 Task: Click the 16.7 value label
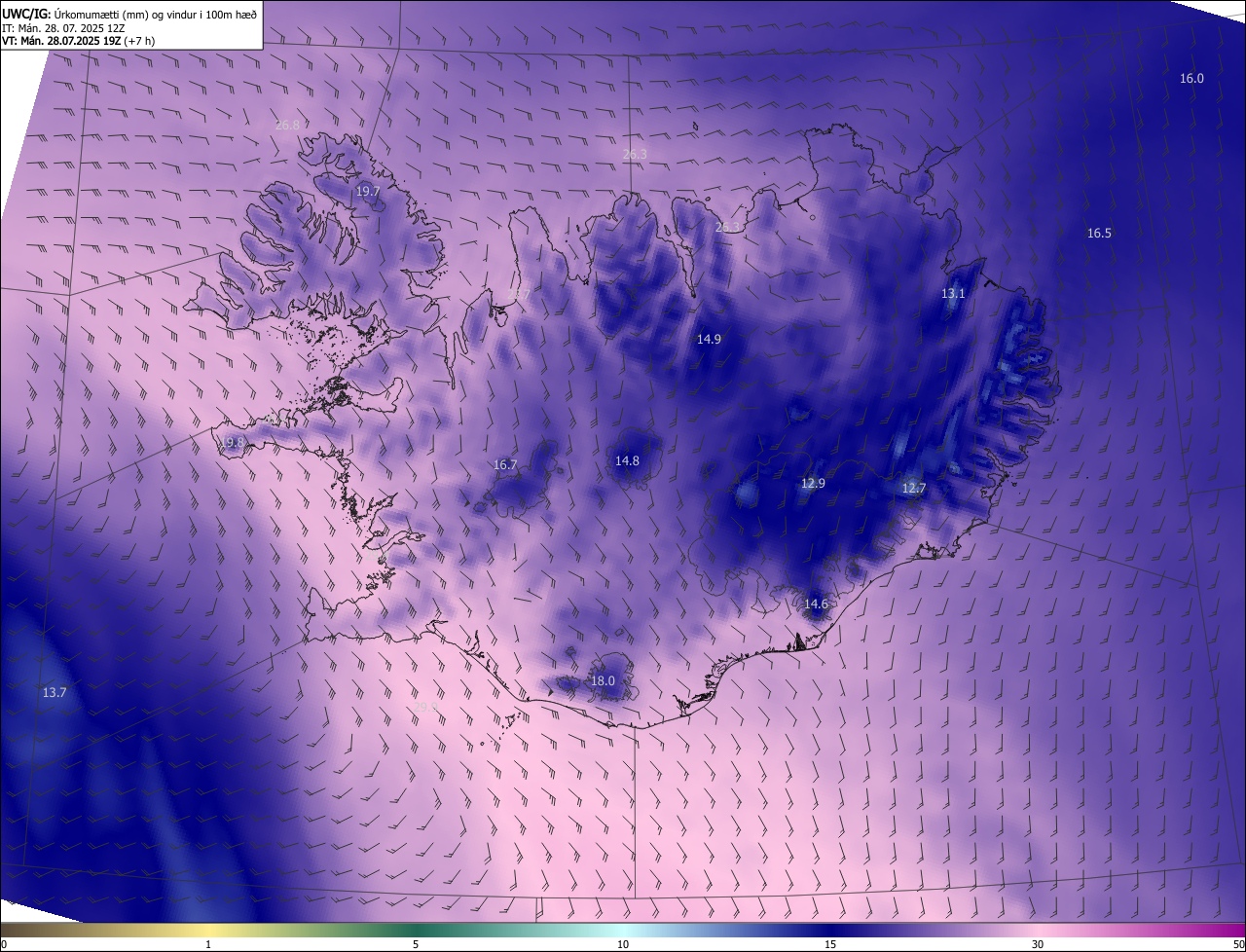[505, 464]
